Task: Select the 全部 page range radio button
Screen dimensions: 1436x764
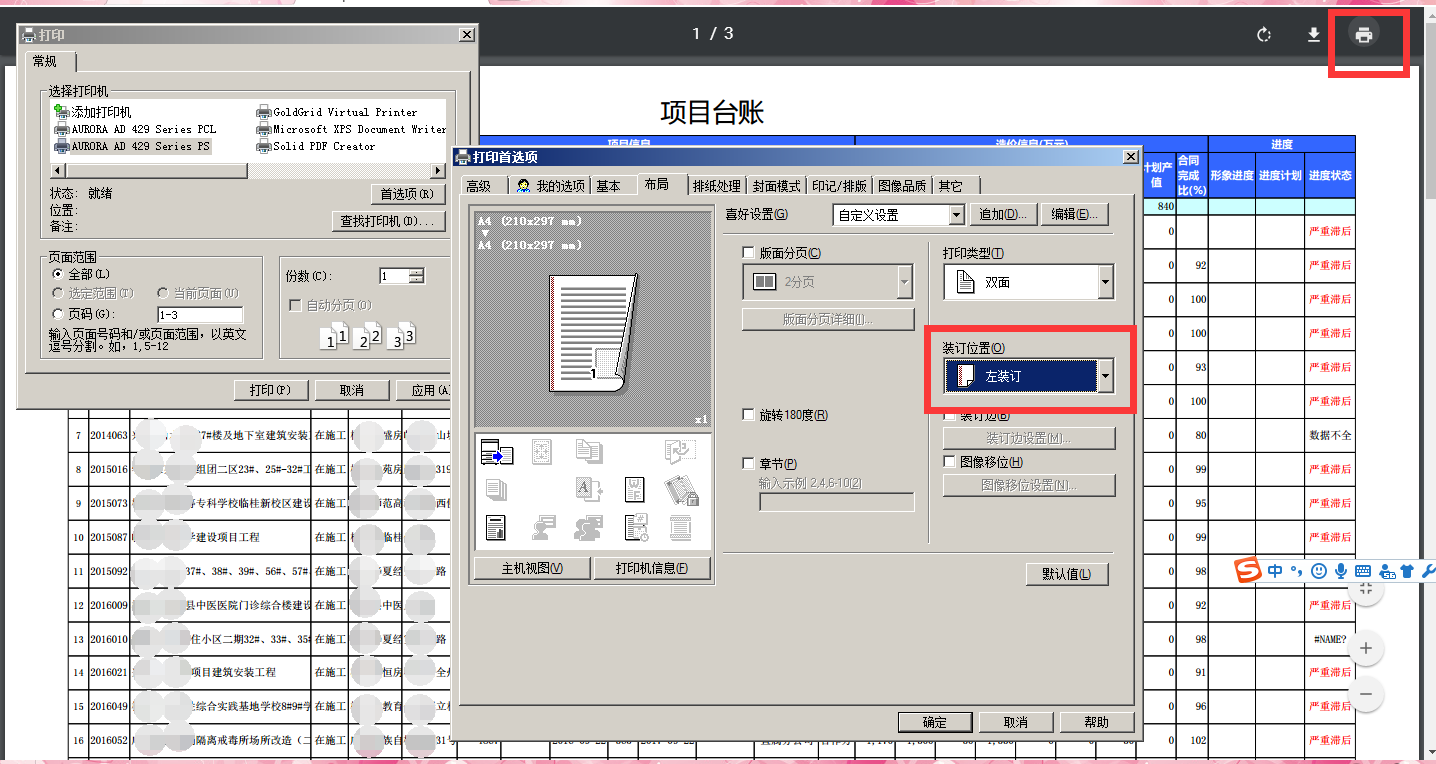Action: click(x=57, y=273)
